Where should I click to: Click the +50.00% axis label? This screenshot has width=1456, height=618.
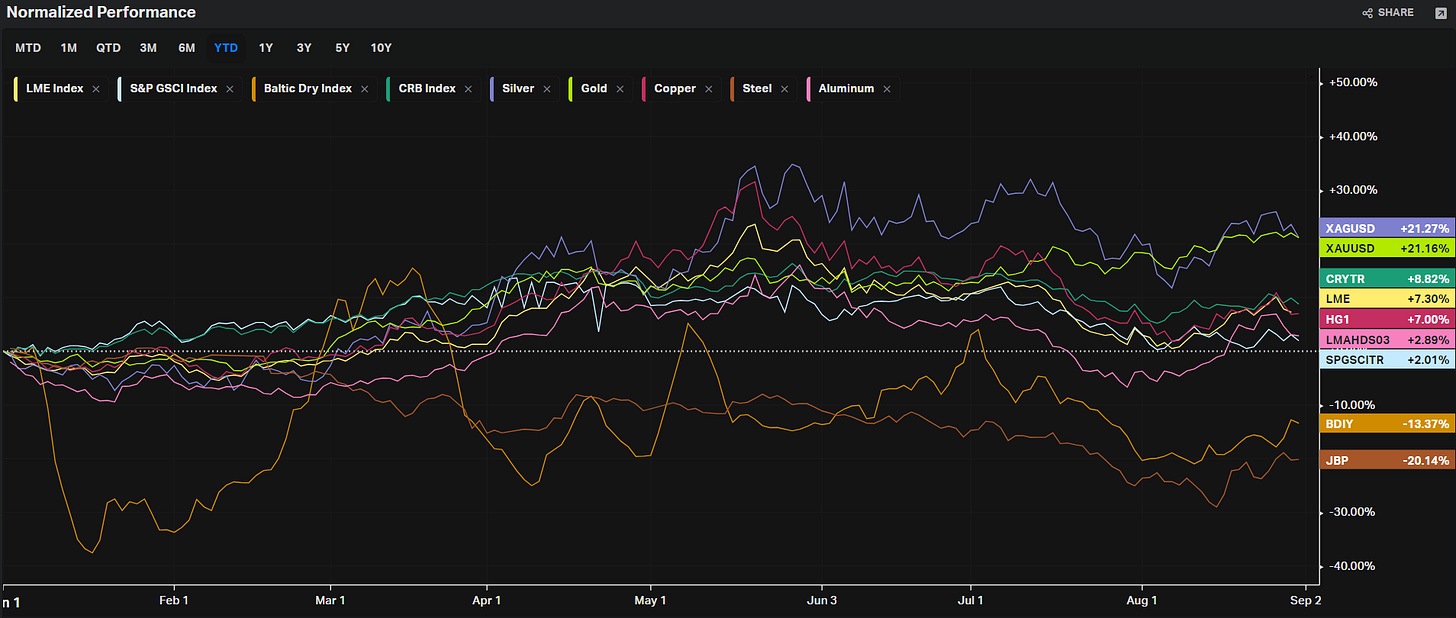coord(1353,82)
